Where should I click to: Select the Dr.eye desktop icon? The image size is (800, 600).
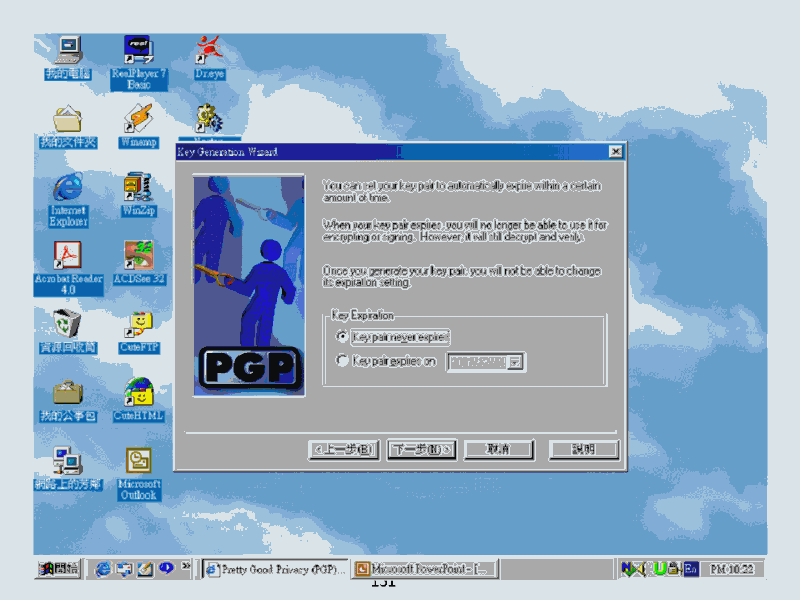pyautogui.click(x=209, y=50)
